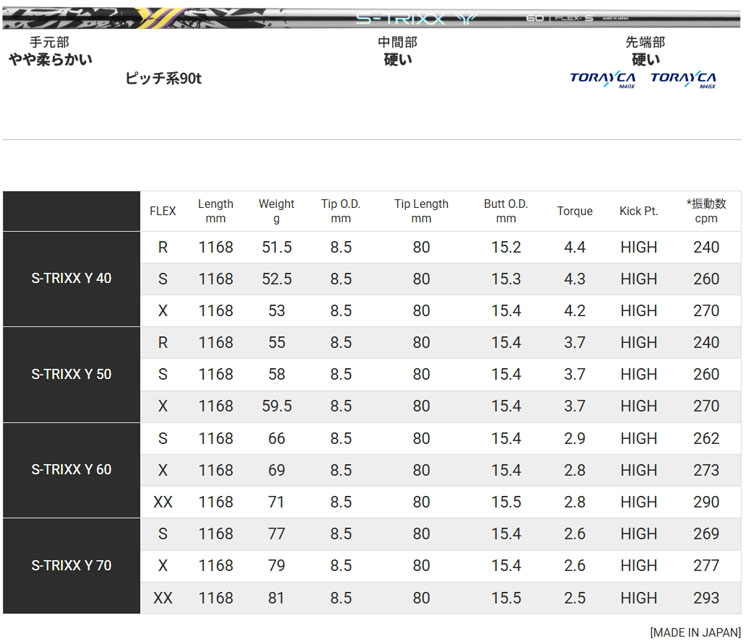750x643 pixels.
Task: Click the Torque column header
Action: click(x=574, y=211)
